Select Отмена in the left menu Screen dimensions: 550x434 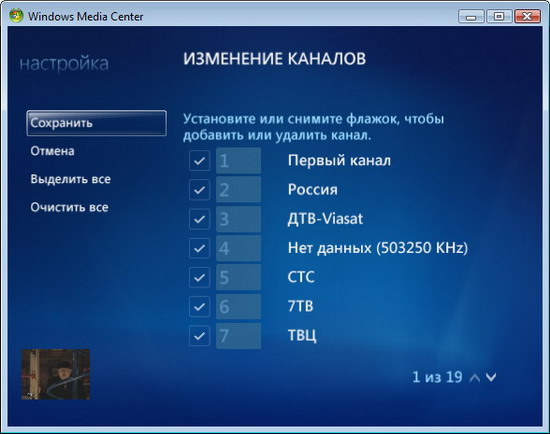point(52,151)
